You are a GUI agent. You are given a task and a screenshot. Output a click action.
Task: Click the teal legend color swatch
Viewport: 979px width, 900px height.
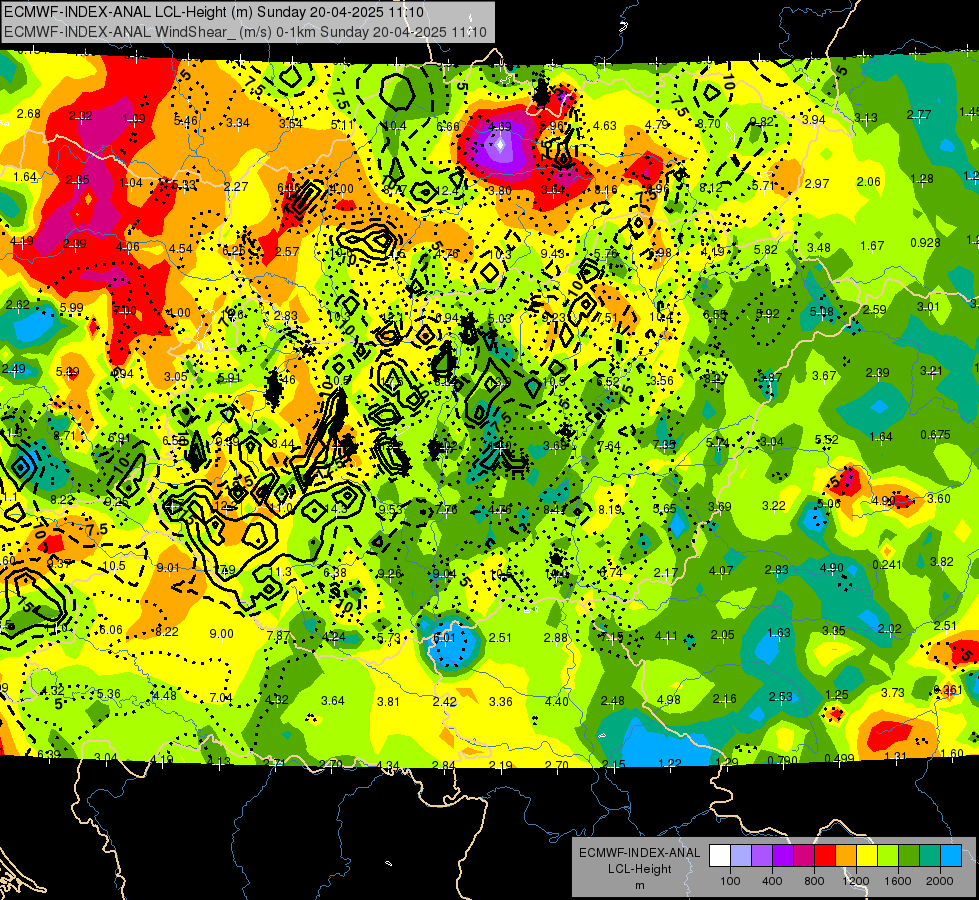pyautogui.click(x=930, y=856)
